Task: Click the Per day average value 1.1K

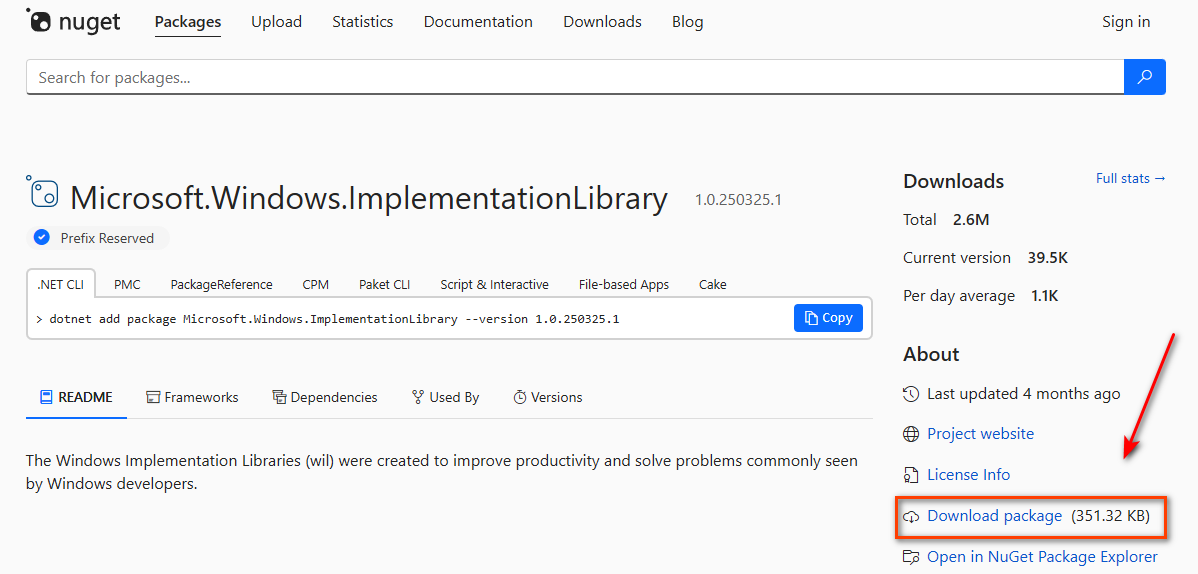Action: tap(1043, 296)
